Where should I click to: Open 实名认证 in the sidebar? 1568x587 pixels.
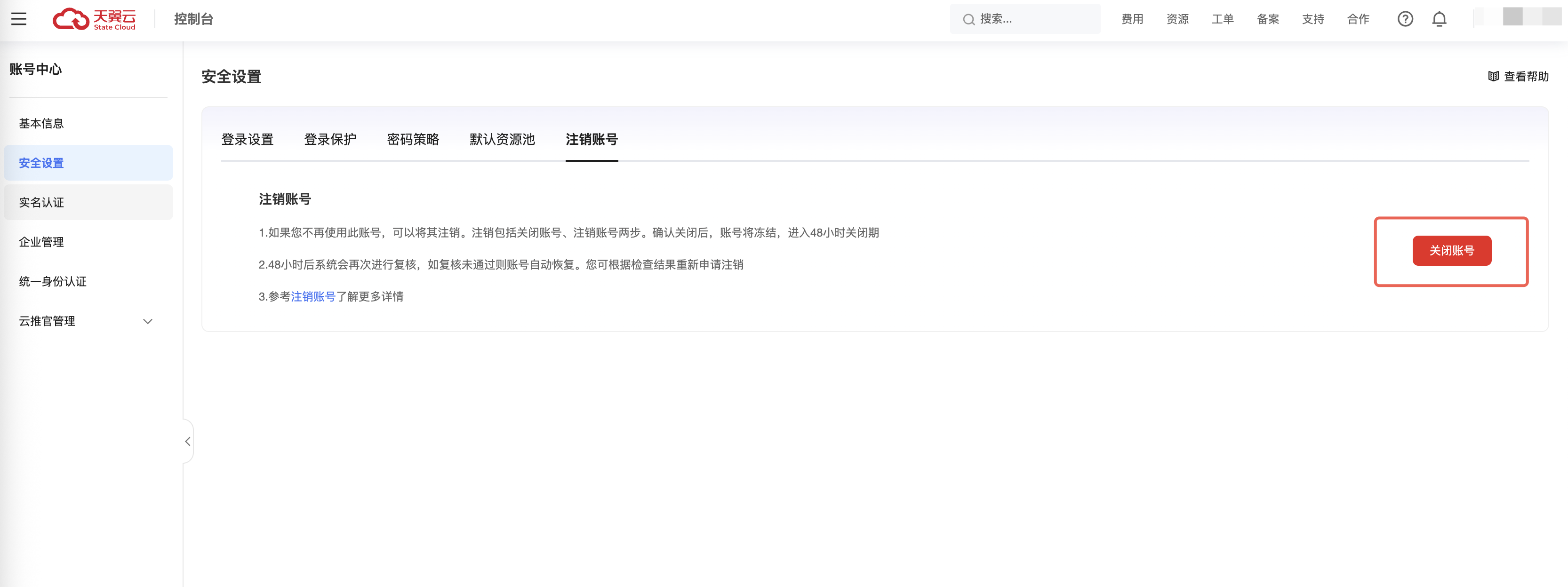coord(41,203)
